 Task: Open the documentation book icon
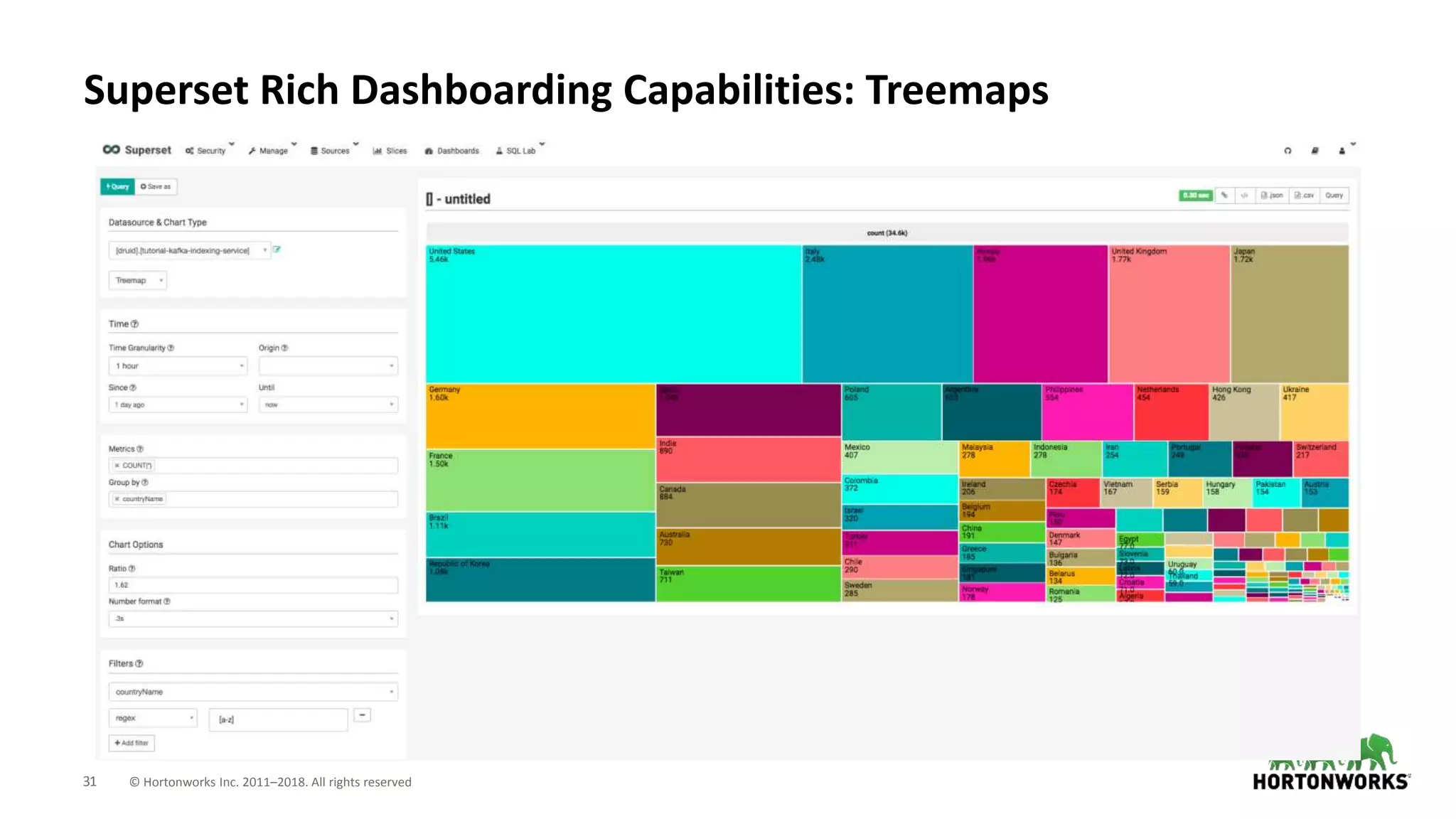[x=1315, y=151]
